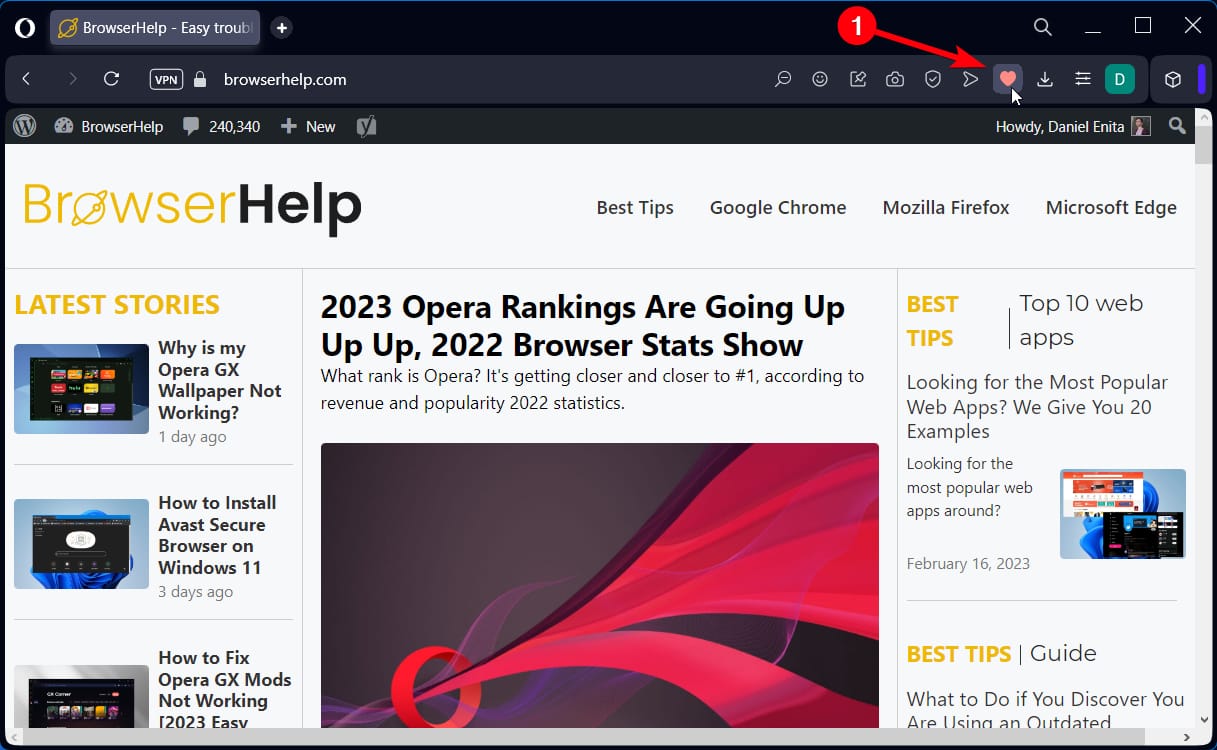Viewport: 1217px width, 750px height.
Task: Toggle the VPN badge
Action: click(x=166, y=79)
